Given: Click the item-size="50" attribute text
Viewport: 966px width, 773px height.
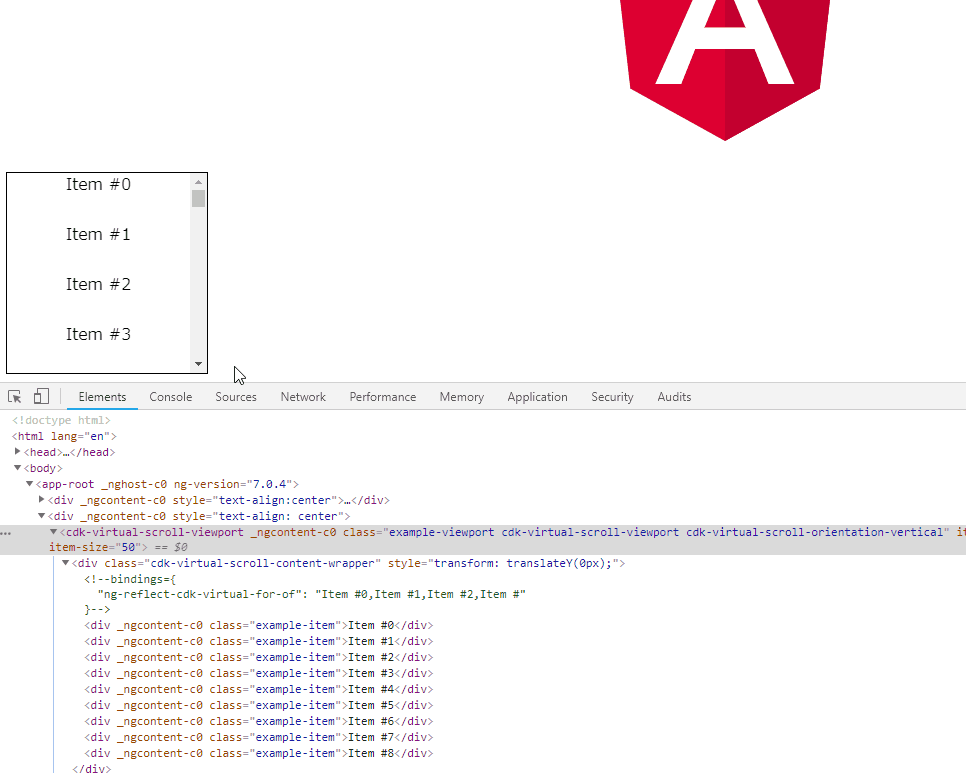Looking at the screenshot, I should (x=95, y=547).
